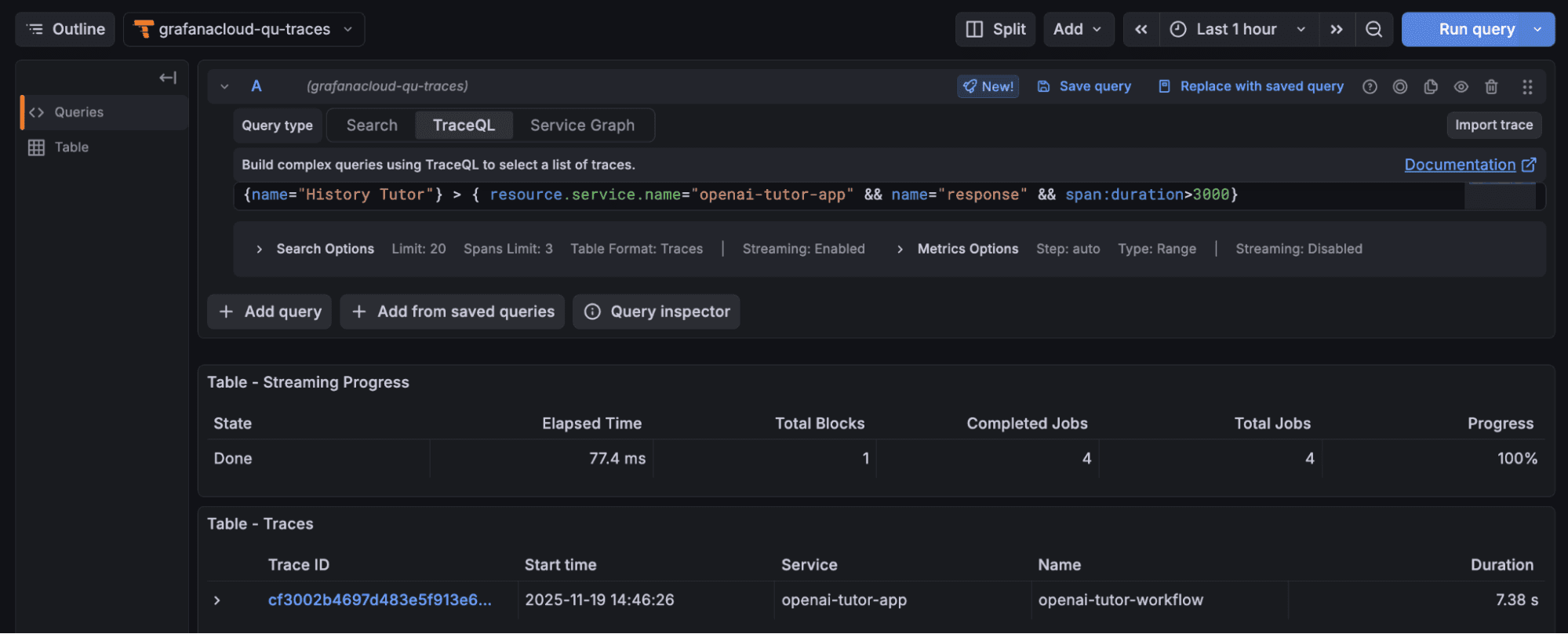The height and width of the screenshot is (634, 1568).
Task: Click the Table - Traces panel title
Action: tap(260, 524)
